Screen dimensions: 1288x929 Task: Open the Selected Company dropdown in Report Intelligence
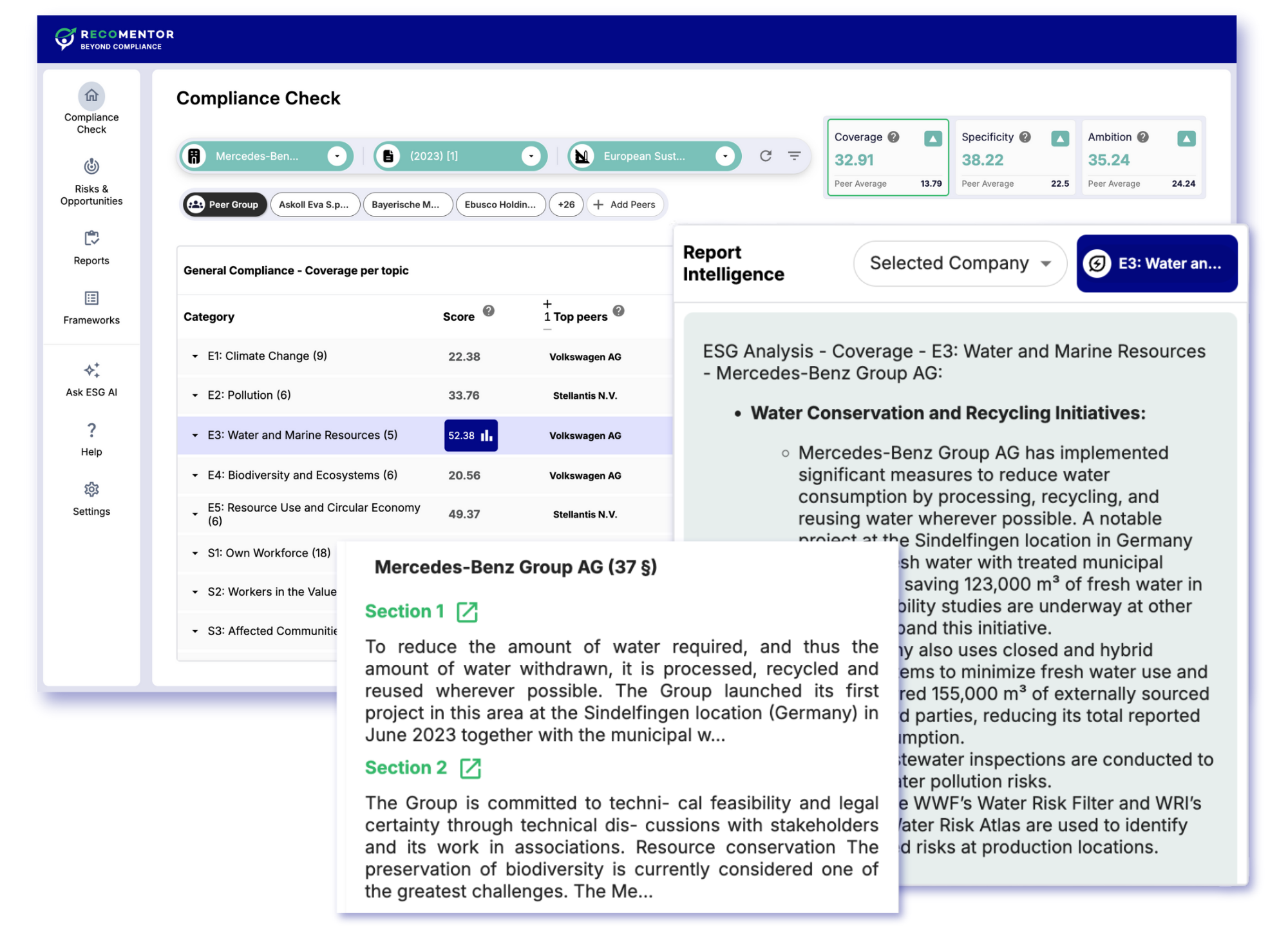[x=959, y=263]
